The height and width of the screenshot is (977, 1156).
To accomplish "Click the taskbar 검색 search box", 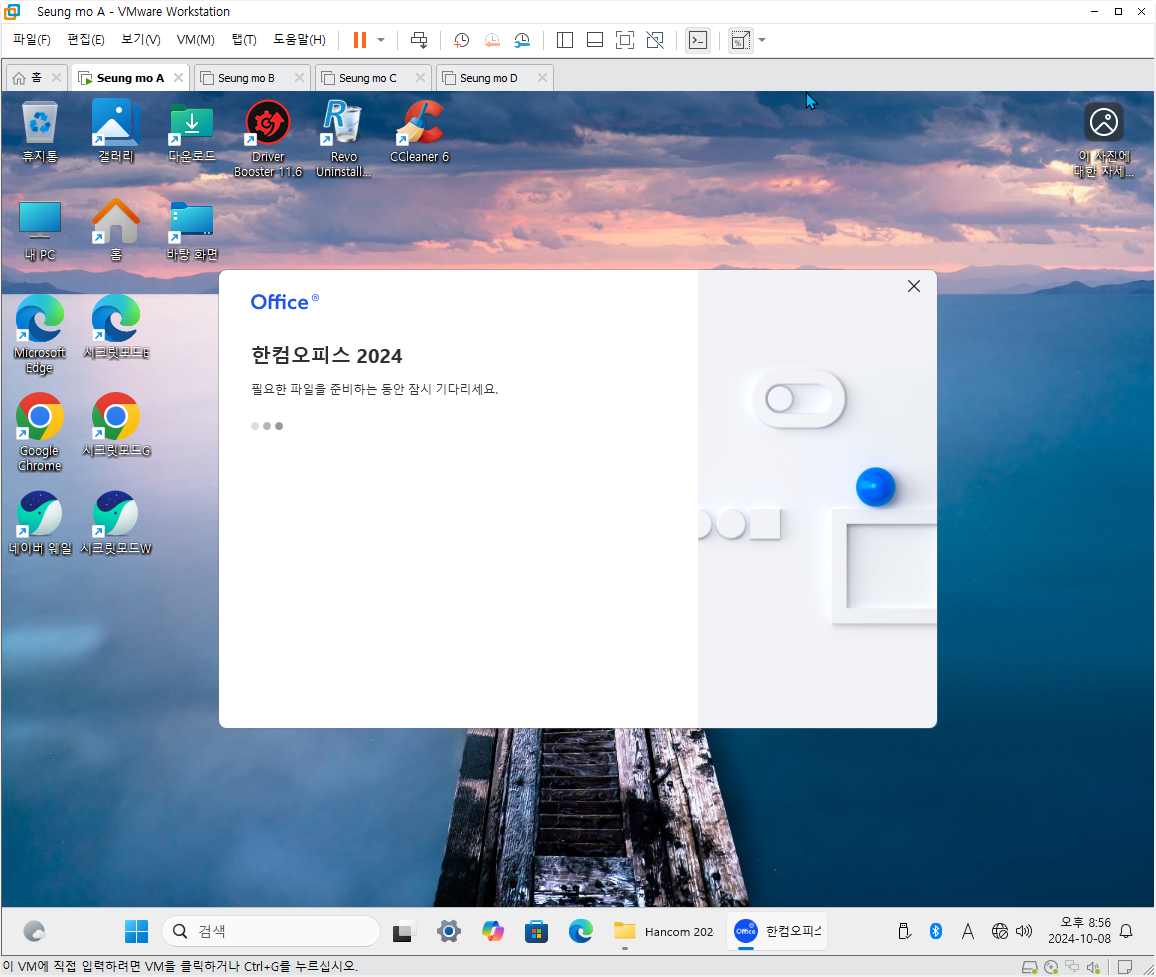I will 271,931.
